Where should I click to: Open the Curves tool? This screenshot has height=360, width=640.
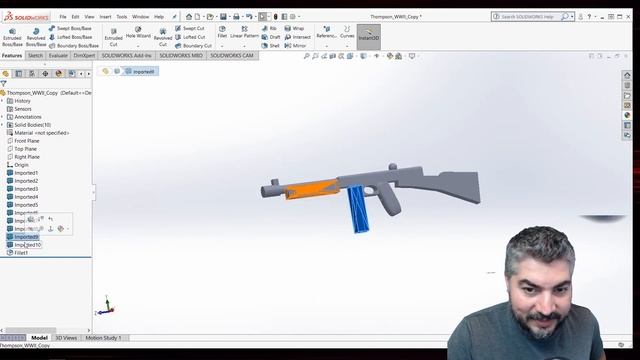pyautogui.click(x=347, y=32)
